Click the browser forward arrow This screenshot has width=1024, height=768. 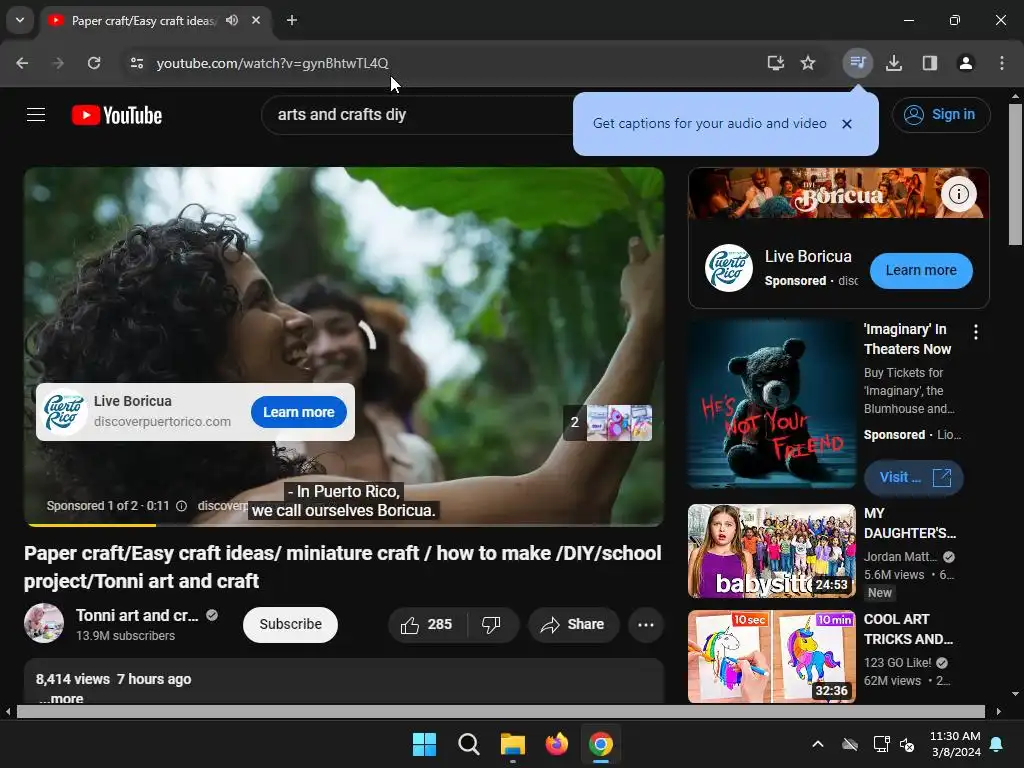58,63
